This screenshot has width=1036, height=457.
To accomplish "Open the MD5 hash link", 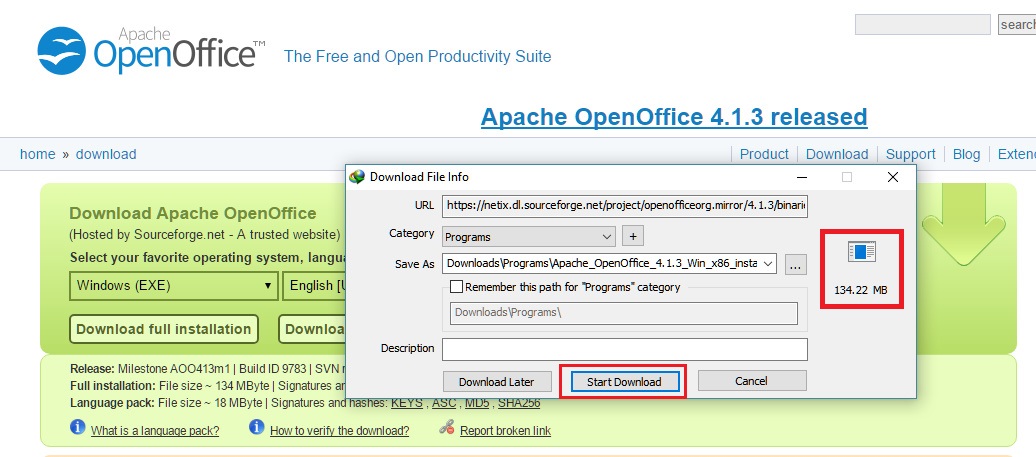I will 477,402.
